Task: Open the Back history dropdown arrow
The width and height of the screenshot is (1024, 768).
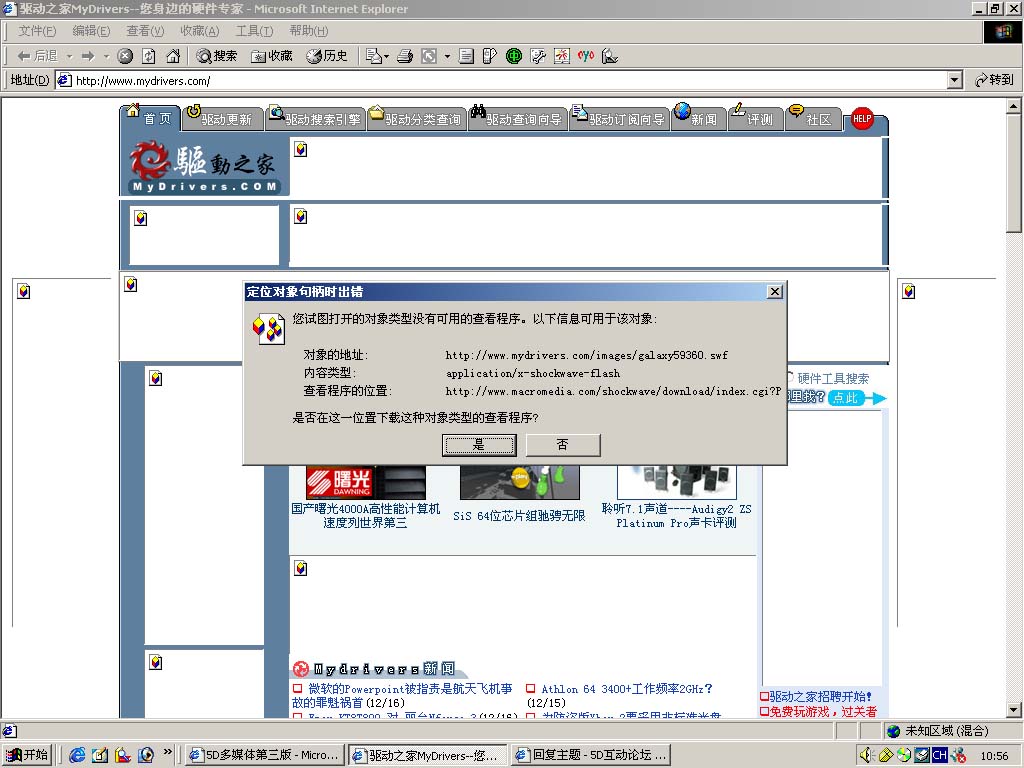Action: [x=69, y=56]
